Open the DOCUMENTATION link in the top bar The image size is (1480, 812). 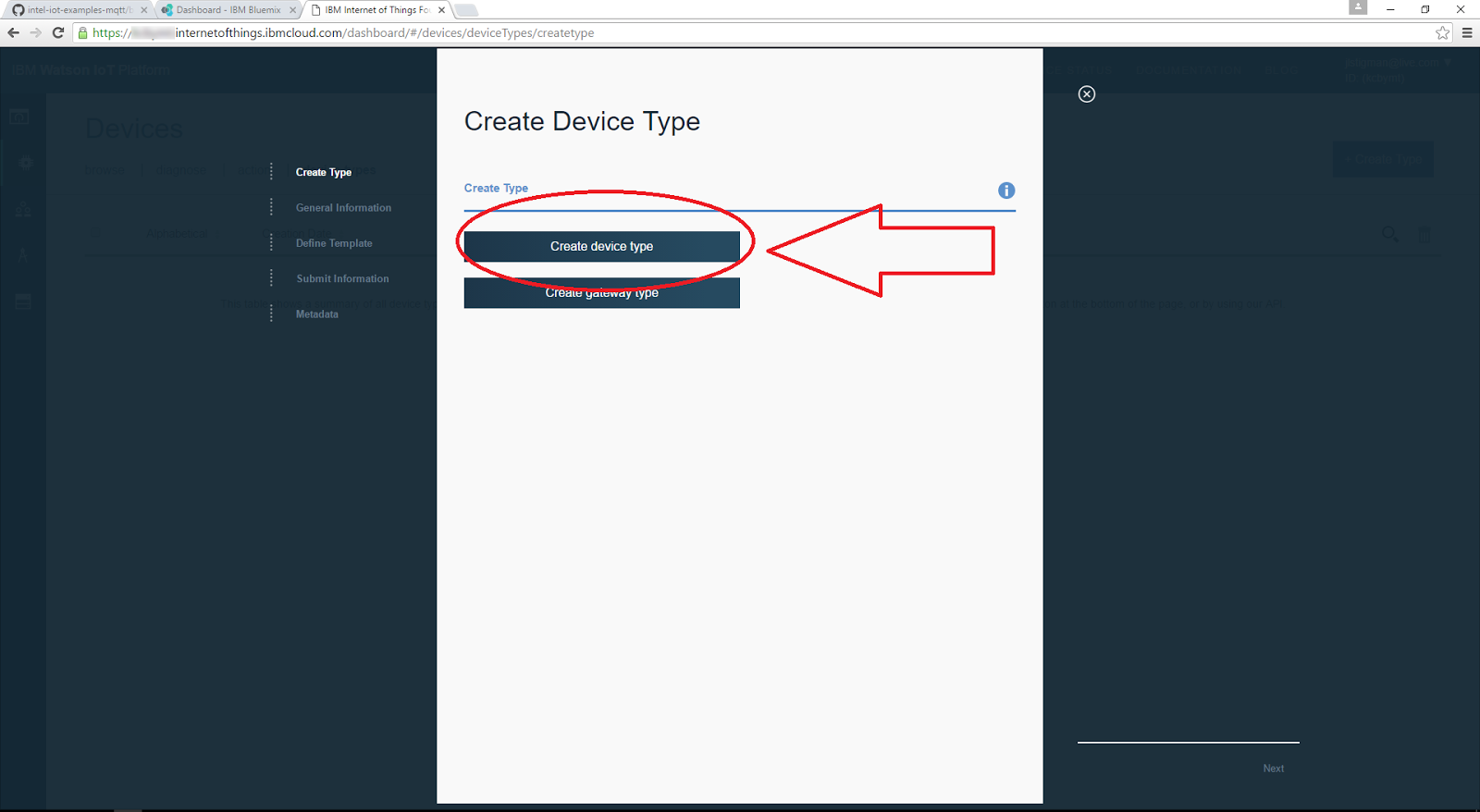tap(1189, 70)
